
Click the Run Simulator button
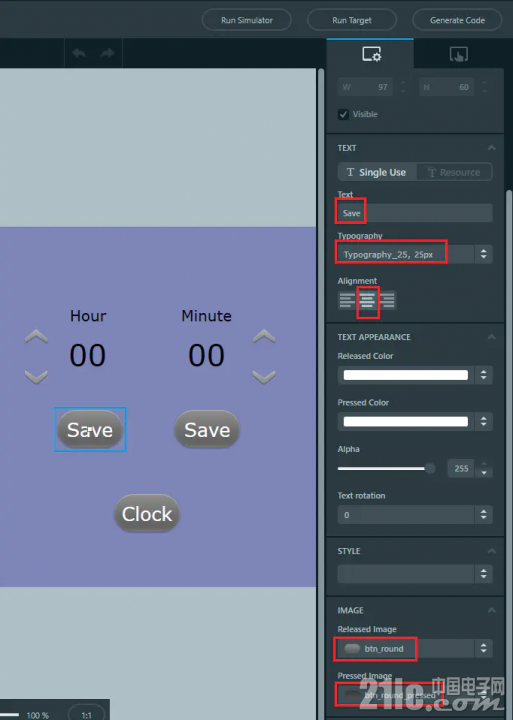247,20
